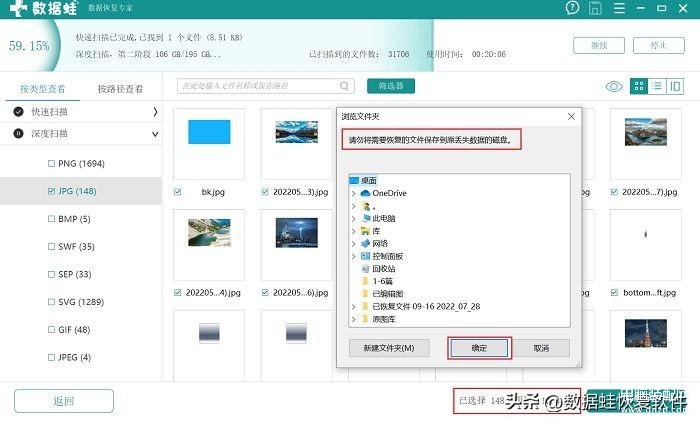Uncheck the JPG (148) checkbox
The width and height of the screenshot is (700, 423).
pos(51,191)
